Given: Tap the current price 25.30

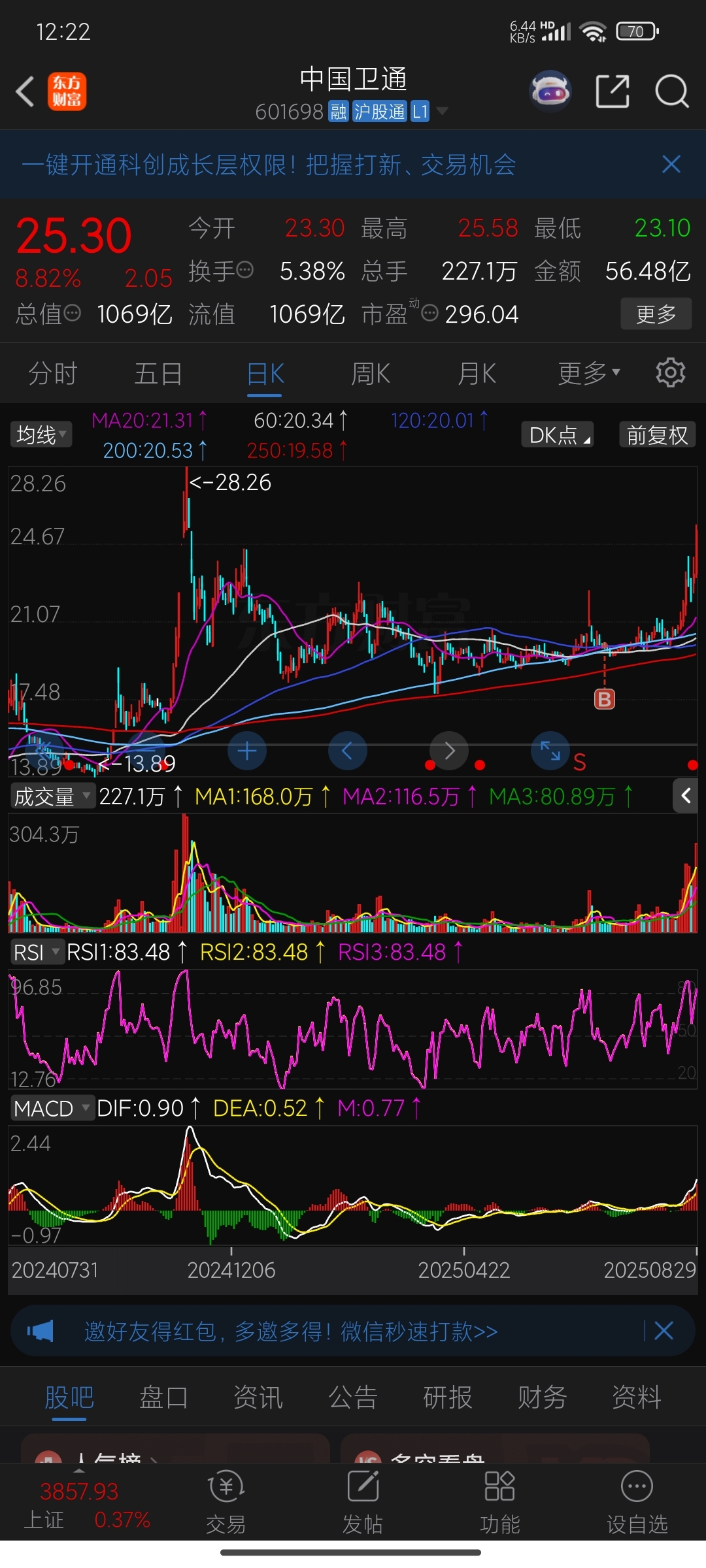Looking at the screenshot, I should tap(74, 235).
